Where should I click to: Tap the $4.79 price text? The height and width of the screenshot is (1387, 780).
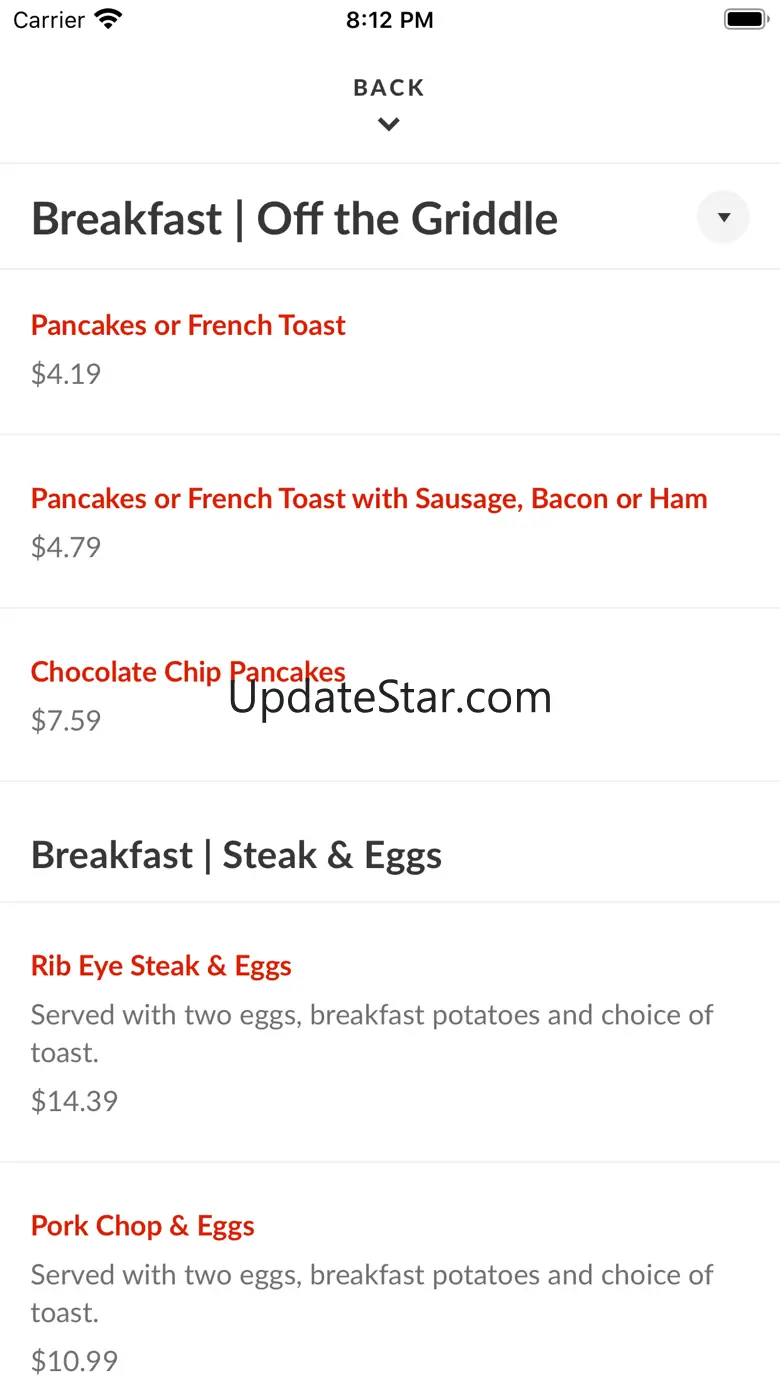(x=66, y=547)
